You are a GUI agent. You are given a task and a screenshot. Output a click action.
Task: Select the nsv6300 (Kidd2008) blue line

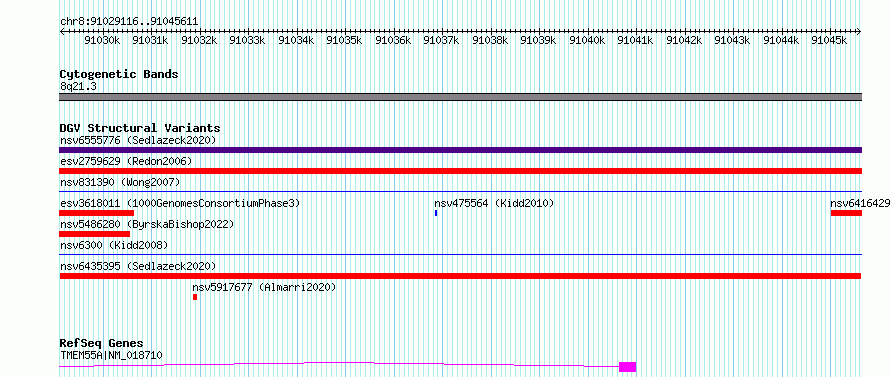point(460,255)
